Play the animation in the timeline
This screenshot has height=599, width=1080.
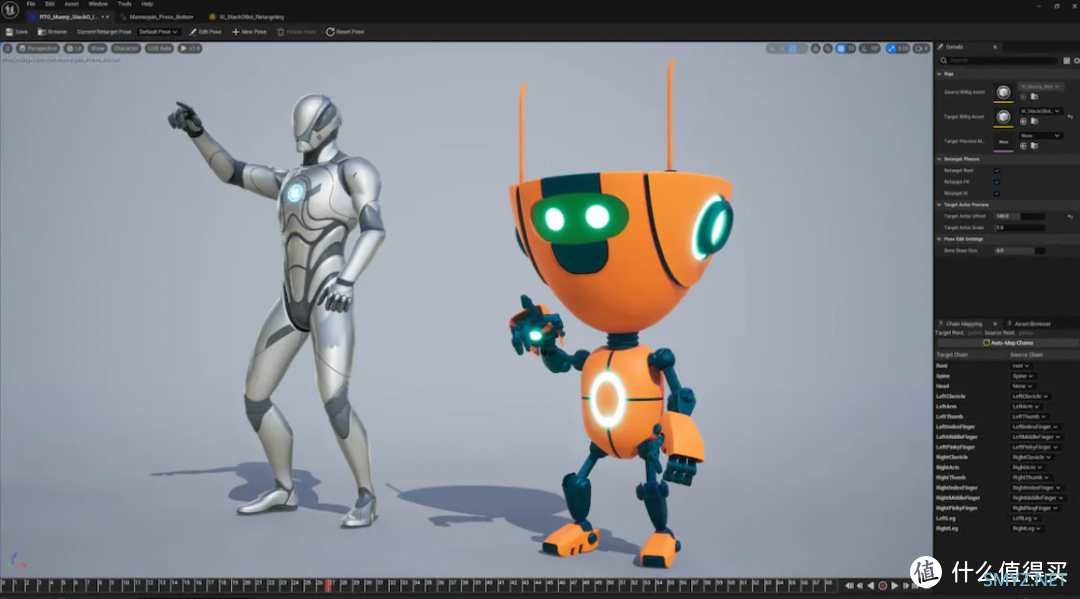[895, 586]
